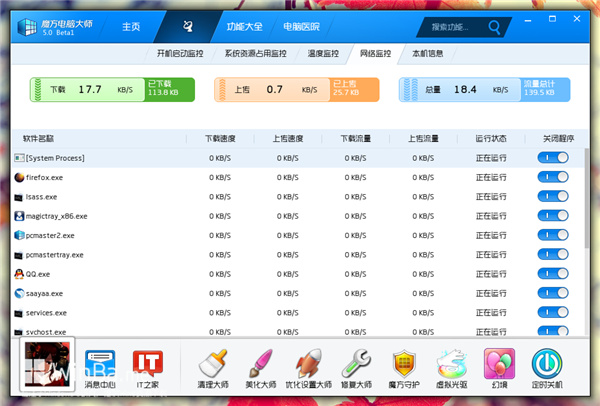Click user avatar thumbnail at bottom left
Viewport: 600px width, 406px height.
(x=46, y=366)
